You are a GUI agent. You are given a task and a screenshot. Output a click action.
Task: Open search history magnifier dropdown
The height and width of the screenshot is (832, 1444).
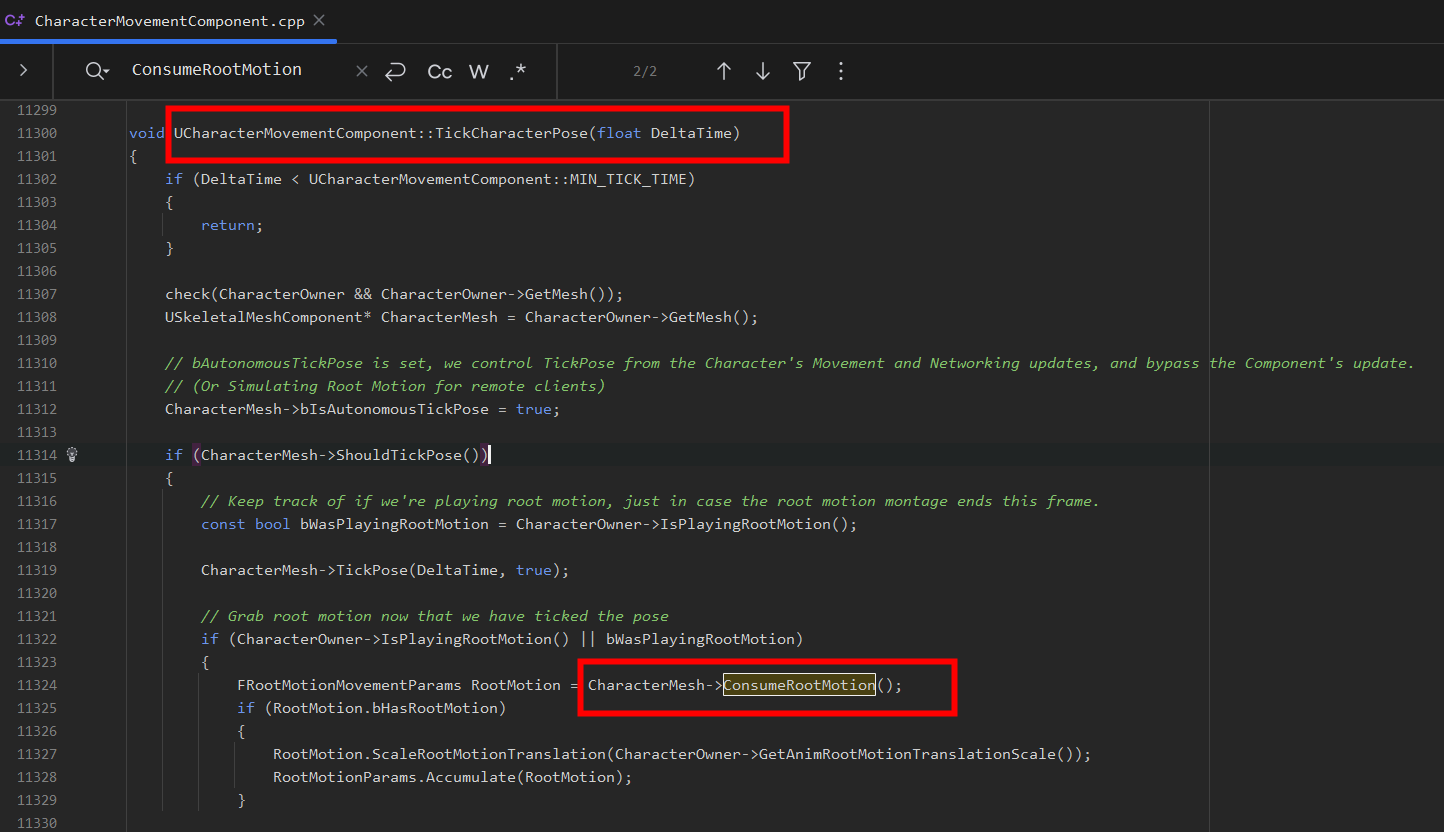click(x=97, y=71)
